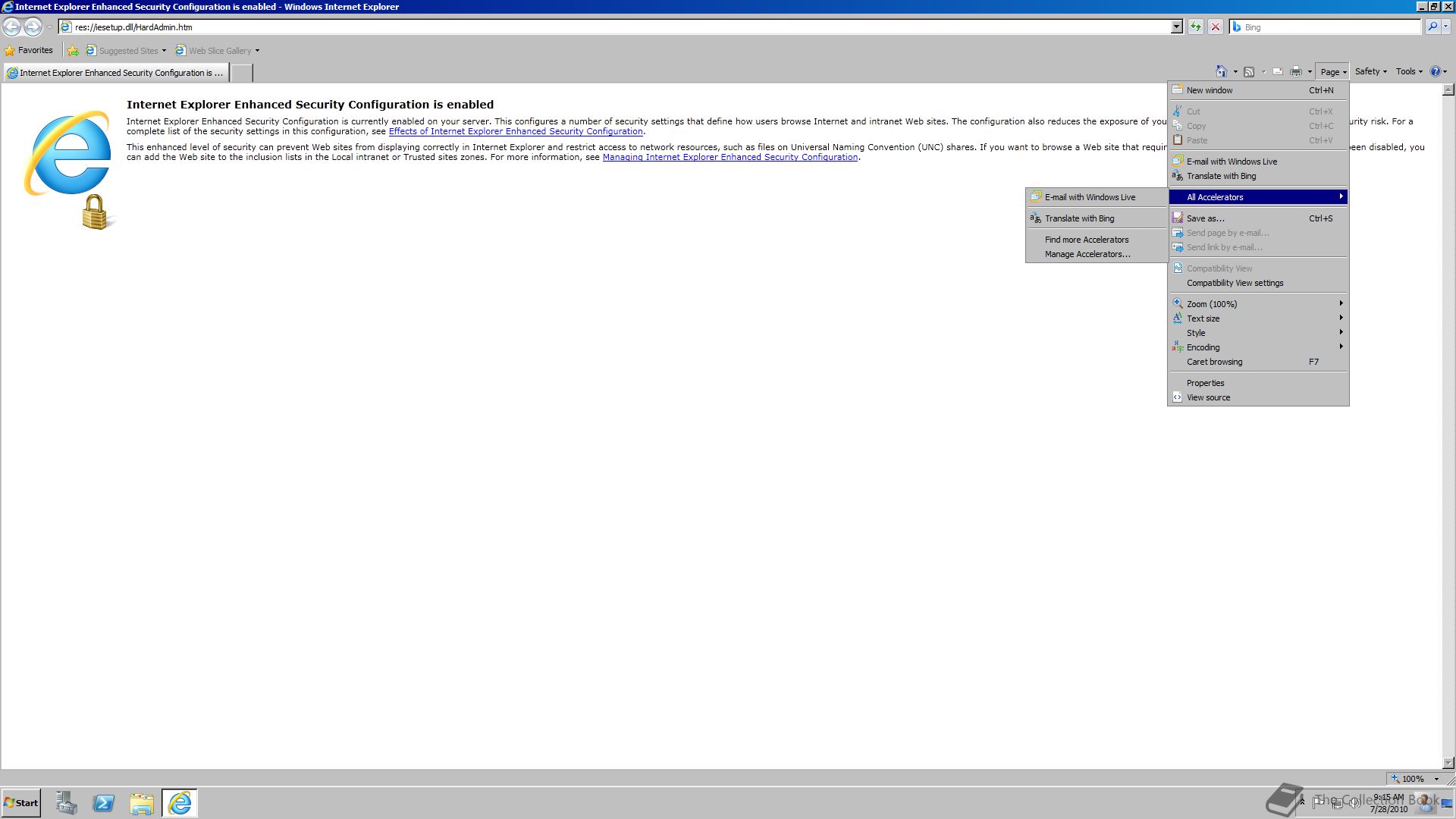This screenshot has height=819, width=1456.
Task: Click the Home house icon
Action: [1221, 71]
